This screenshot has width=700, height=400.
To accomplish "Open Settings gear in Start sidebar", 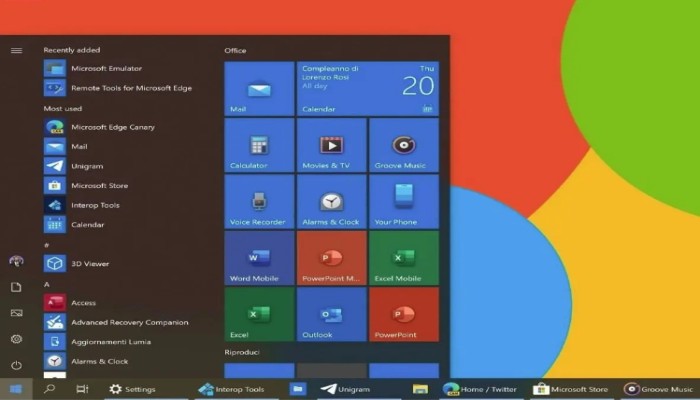I will pos(17,339).
